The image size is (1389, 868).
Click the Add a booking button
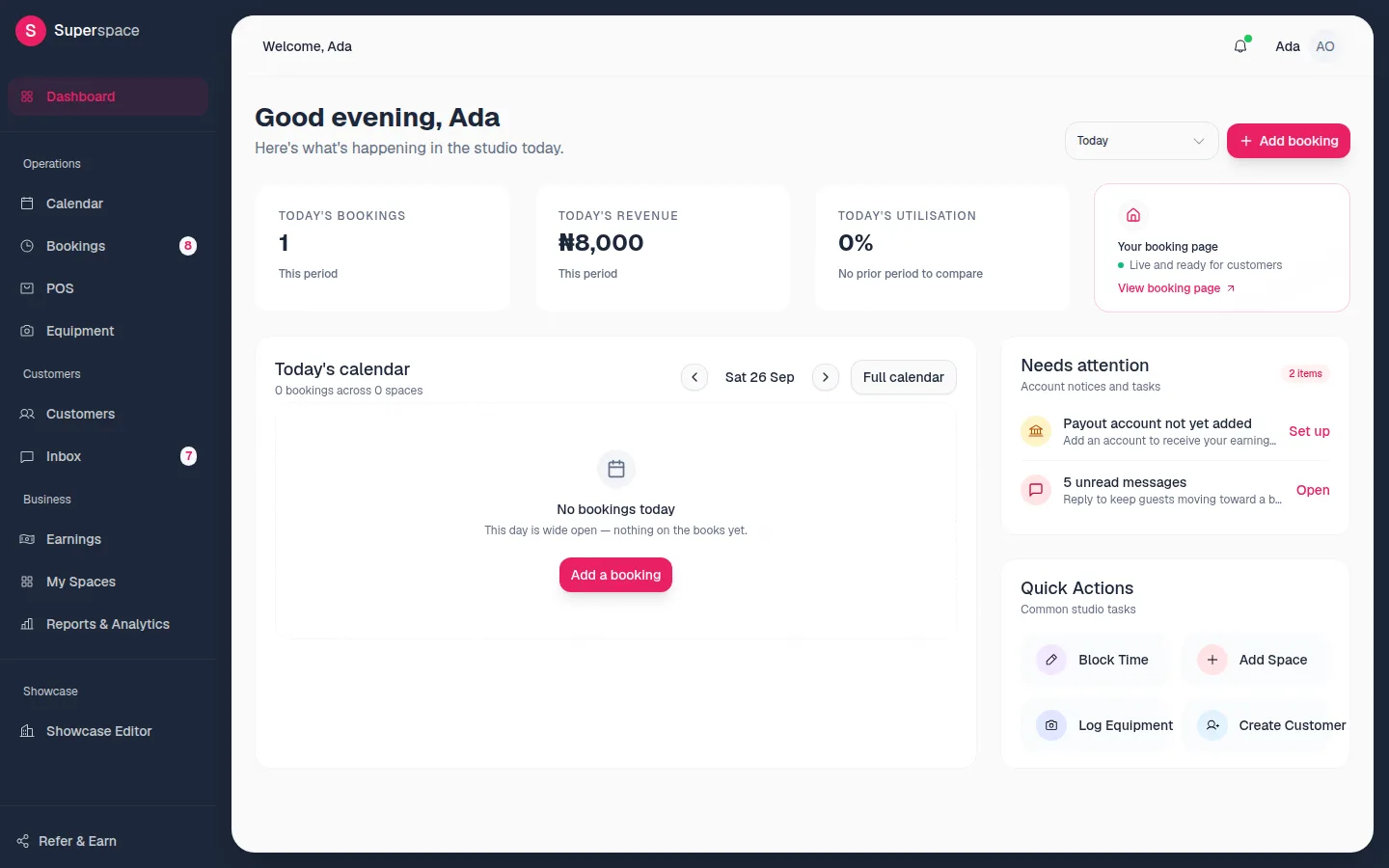(x=615, y=575)
